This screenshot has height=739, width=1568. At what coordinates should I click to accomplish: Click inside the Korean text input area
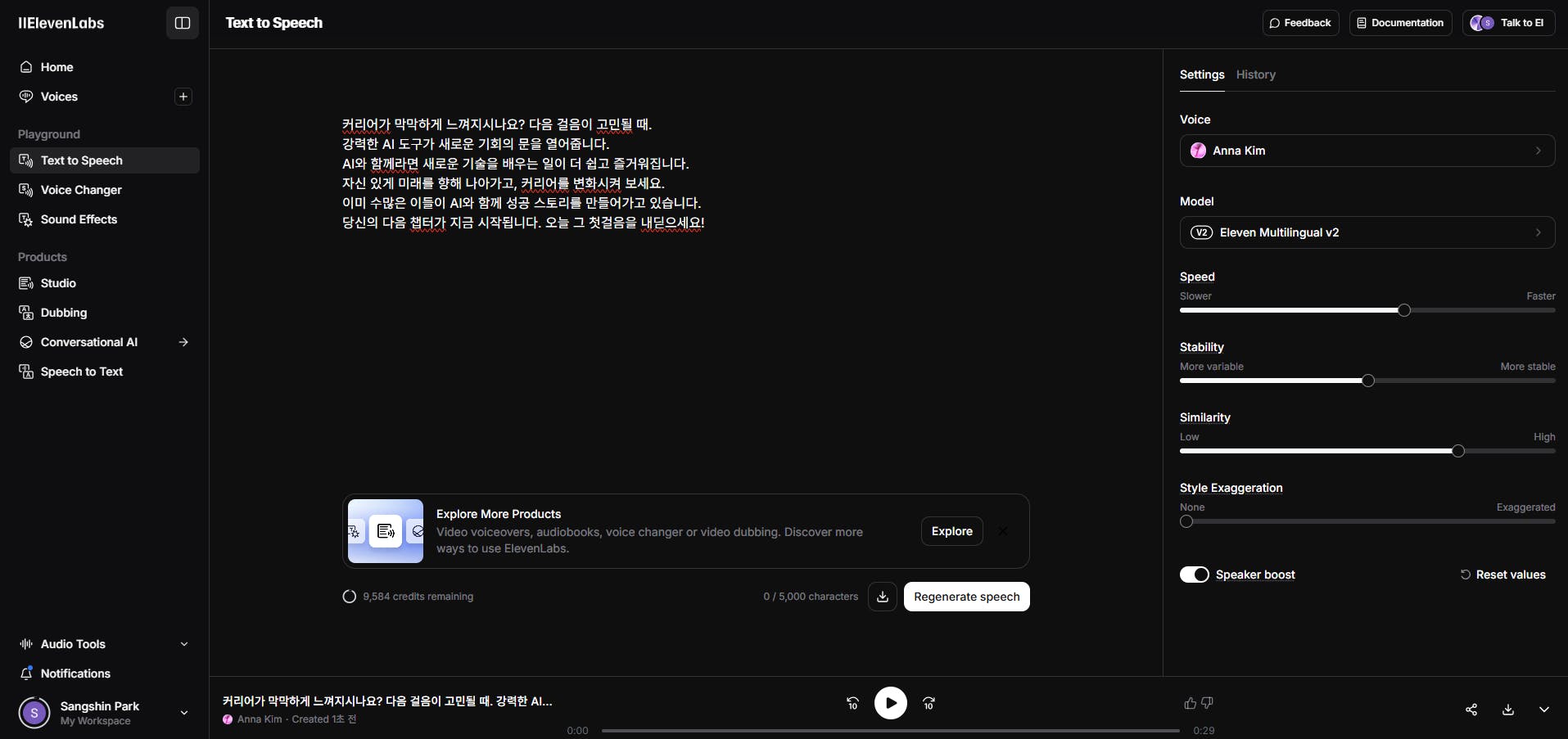click(x=686, y=173)
